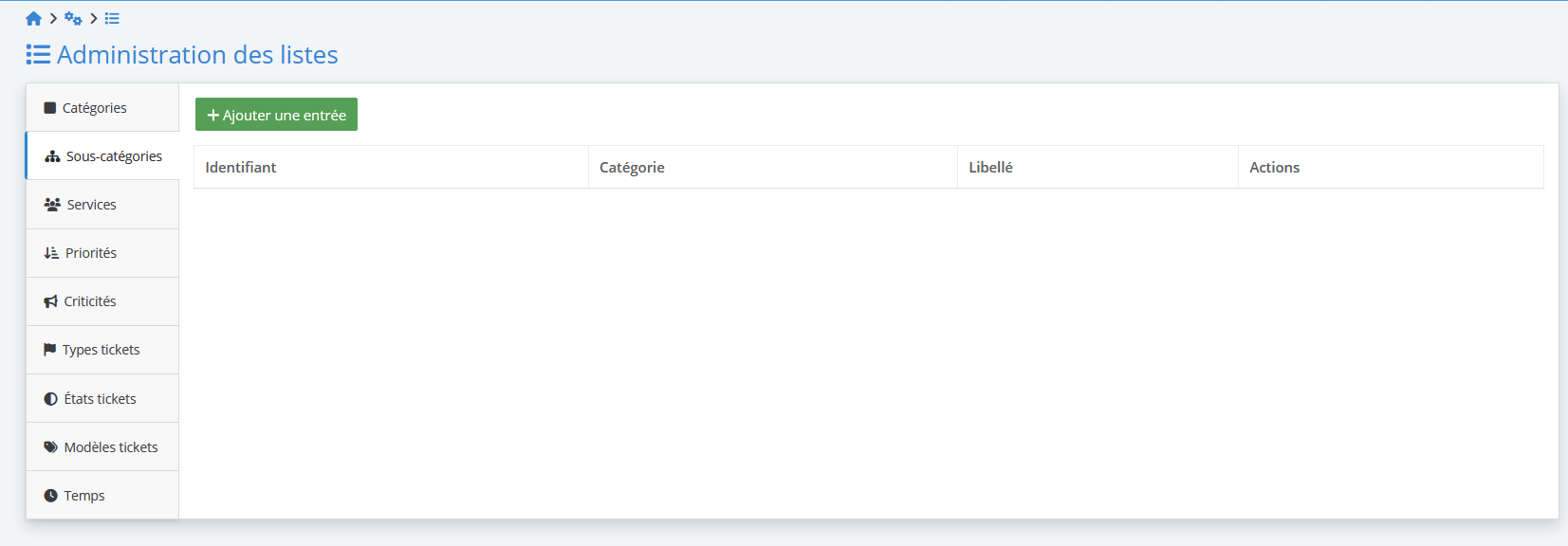Image resolution: width=1568 pixels, height=546 pixels.
Task: Click the Administration des listes title
Action: 197,55
